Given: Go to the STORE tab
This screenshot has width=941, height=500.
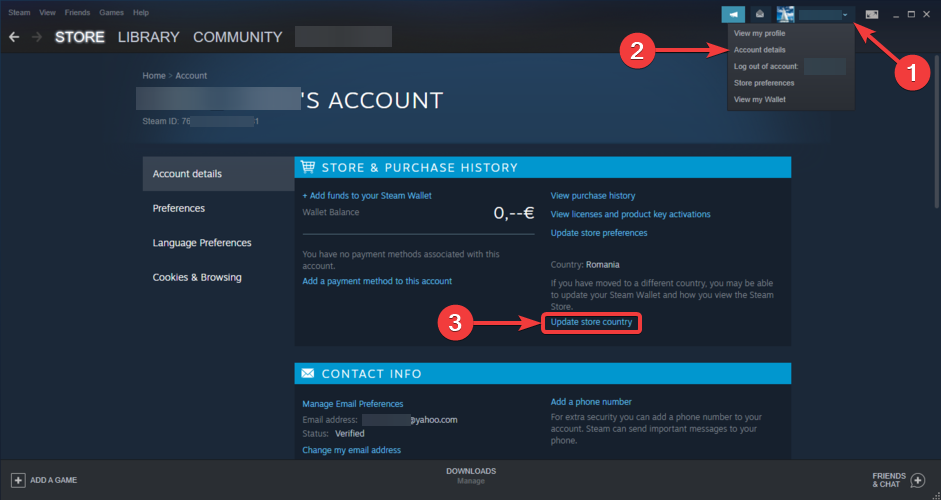Looking at the screenshot, I should (80, 37).
